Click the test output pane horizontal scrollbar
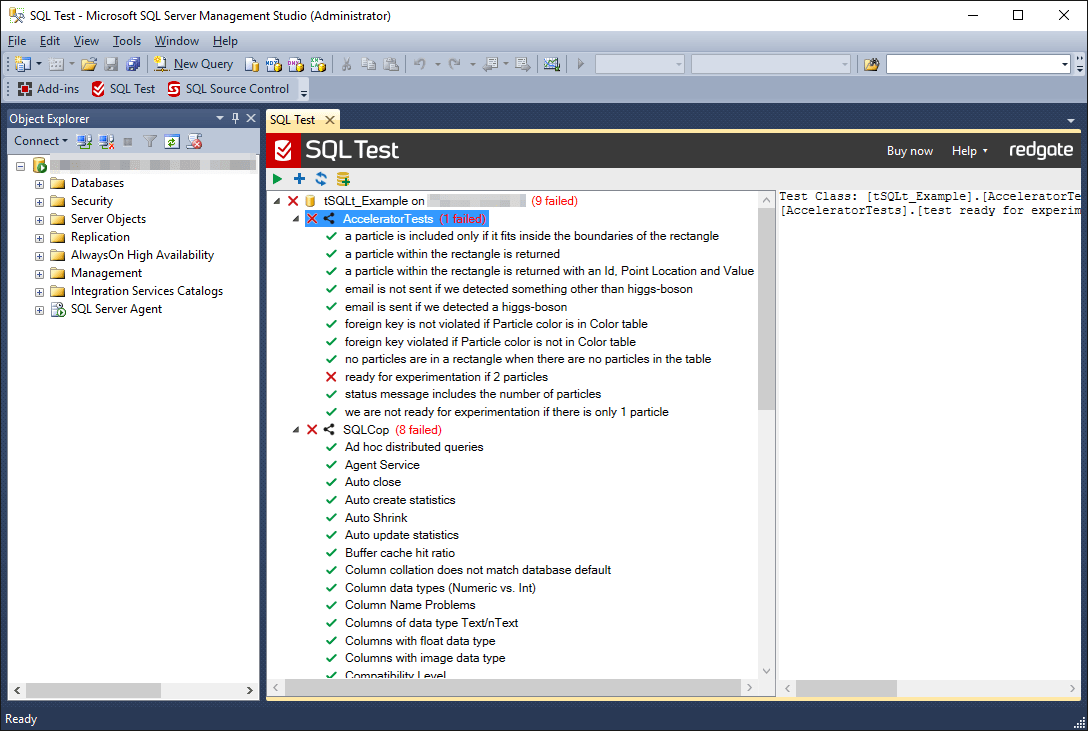The width and height of the screenshot is (1088, 731). [847, 689]
